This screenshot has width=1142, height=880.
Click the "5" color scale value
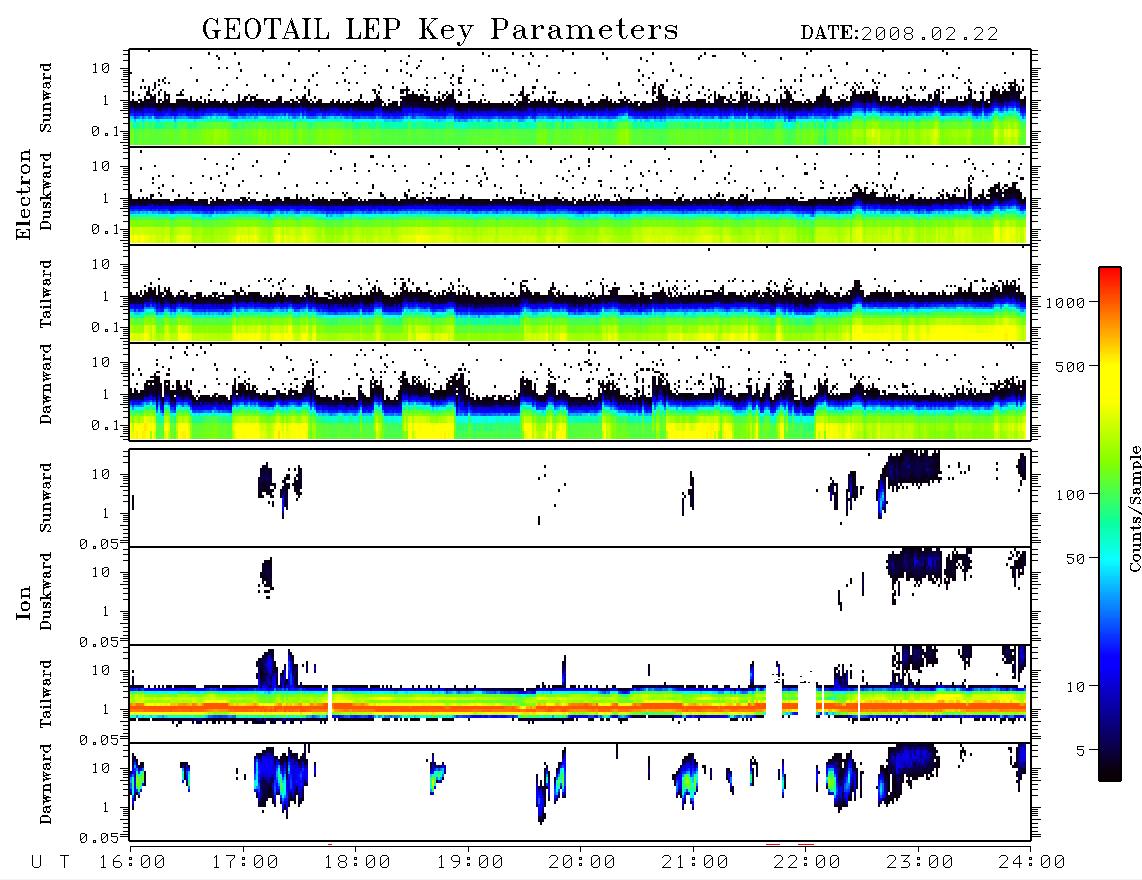[x=1080, y=750]
